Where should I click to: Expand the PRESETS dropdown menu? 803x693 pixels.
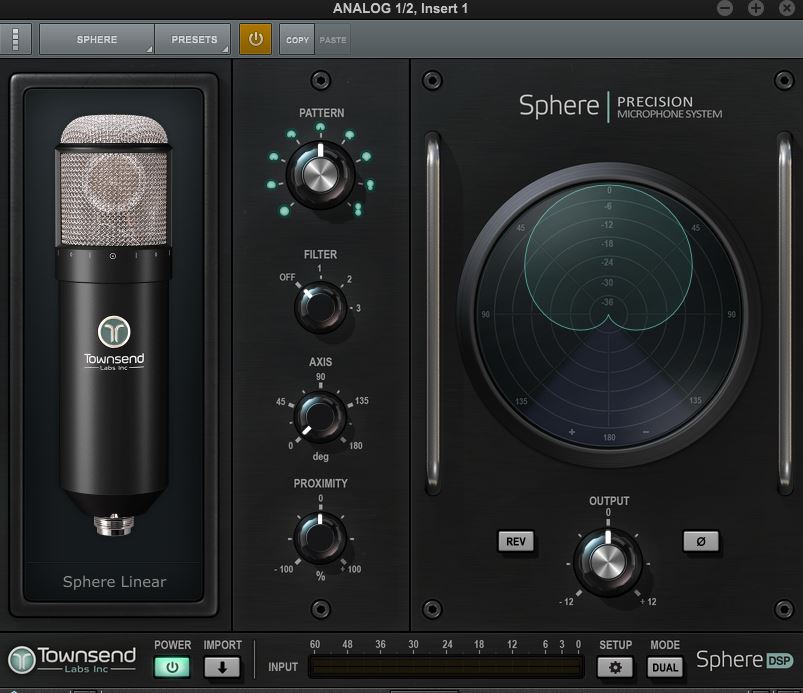tap(194, 40)
